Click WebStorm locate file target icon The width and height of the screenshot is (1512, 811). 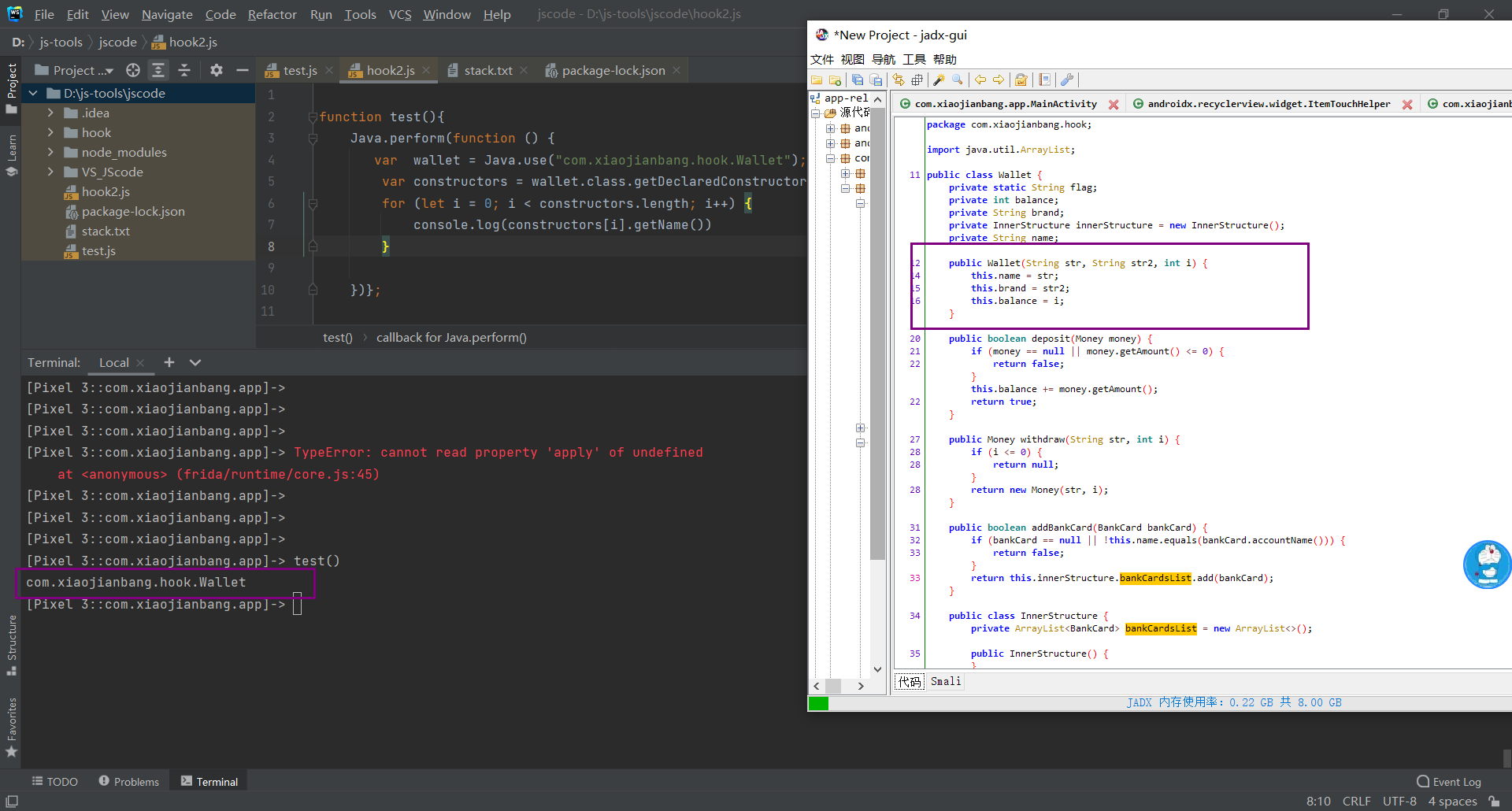(x=133, y=70)
